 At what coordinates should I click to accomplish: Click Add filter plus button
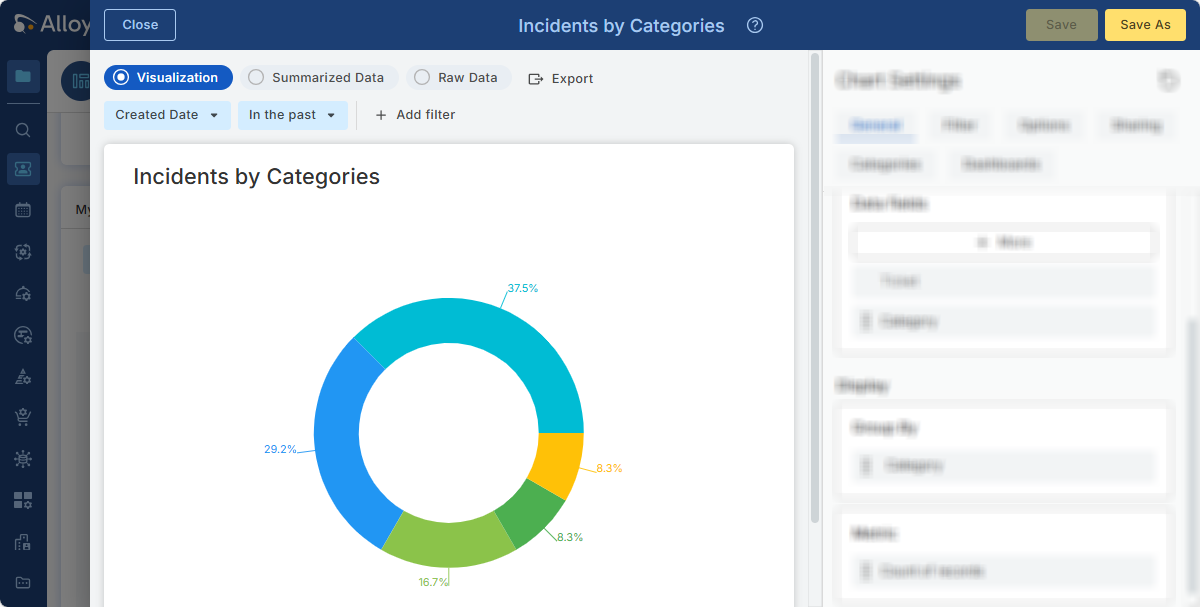[381, 115]
